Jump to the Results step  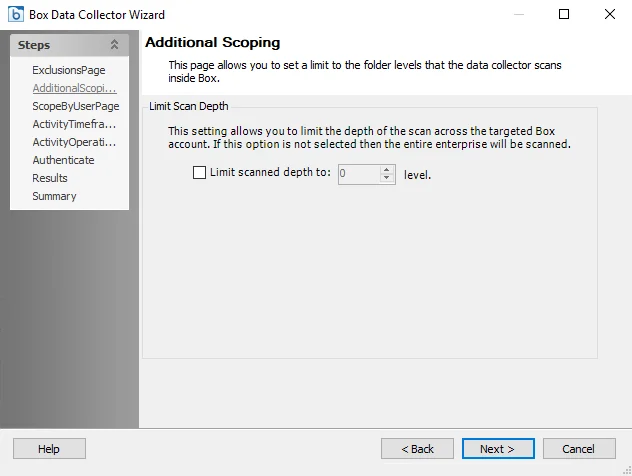50,178
